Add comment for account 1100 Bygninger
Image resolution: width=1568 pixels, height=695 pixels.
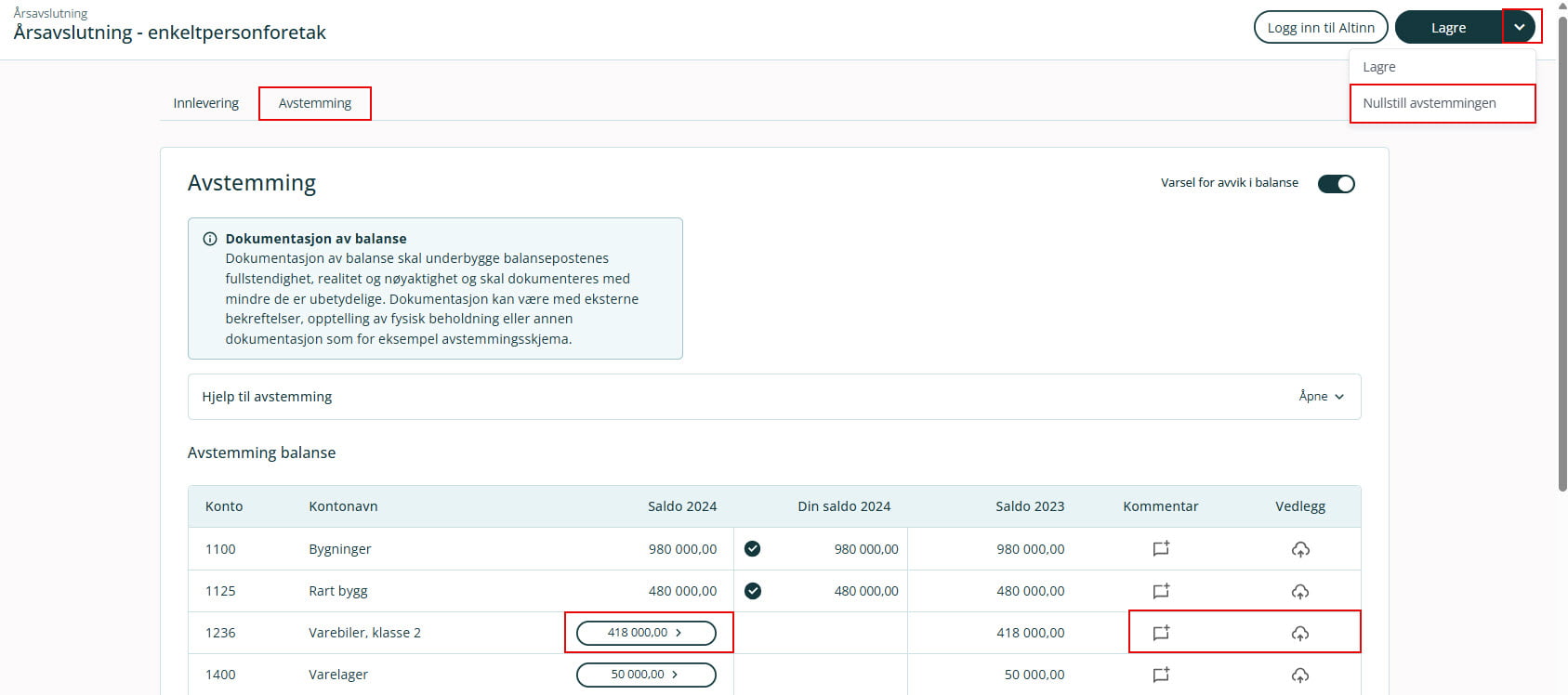click(x=1160, y=549)
